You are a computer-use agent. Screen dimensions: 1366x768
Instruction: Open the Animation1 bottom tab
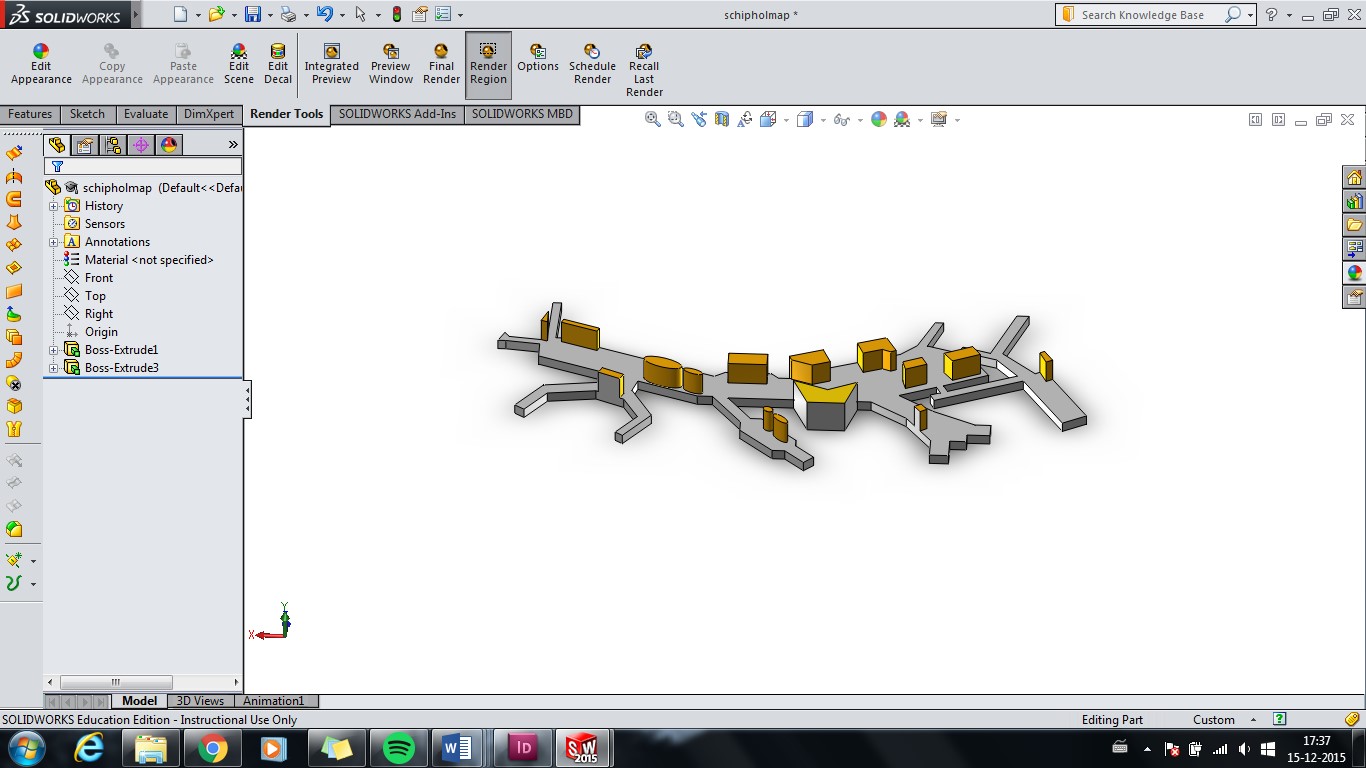pos(275,701)
